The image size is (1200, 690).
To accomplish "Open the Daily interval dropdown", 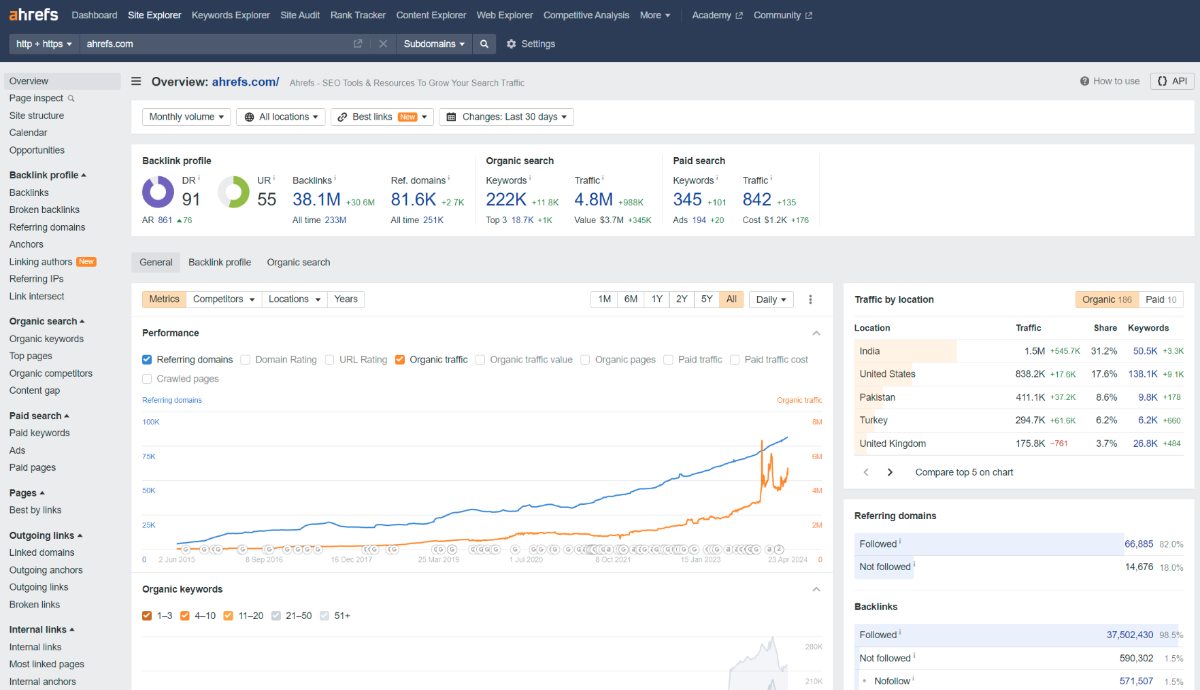I will [x=771, y=299].
